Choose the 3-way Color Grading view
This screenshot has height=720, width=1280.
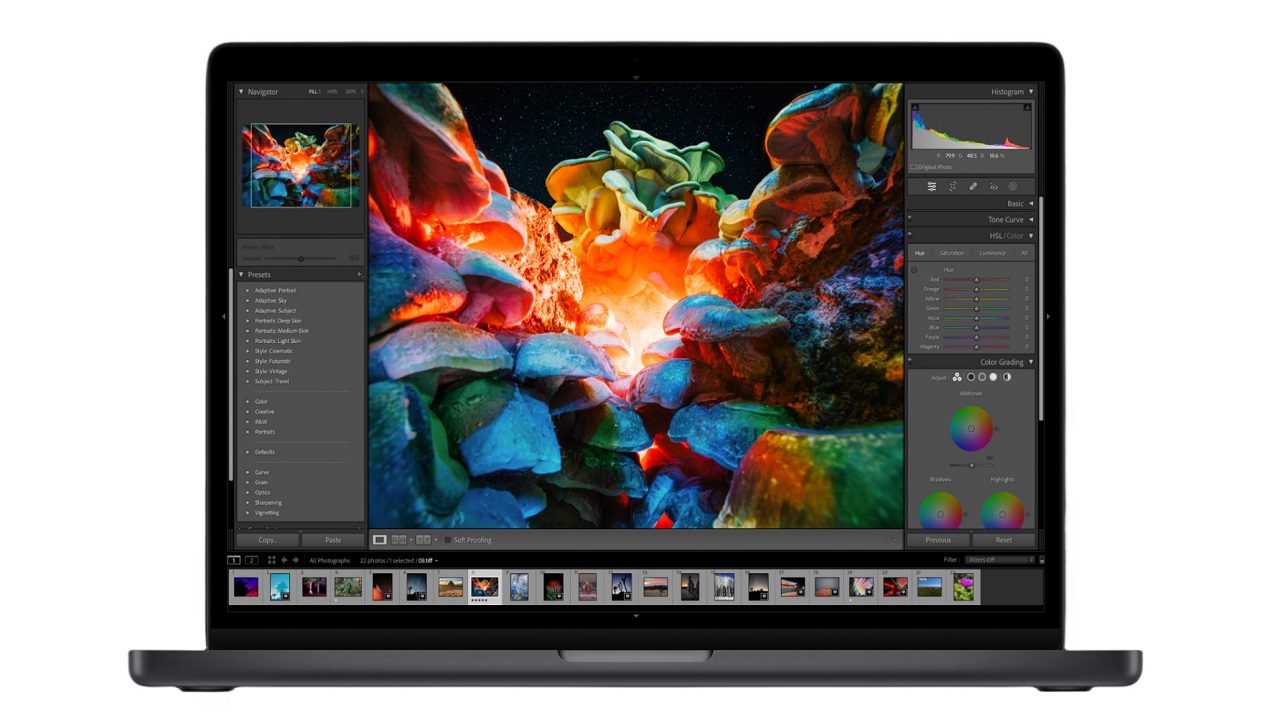(x=957, y=377)
